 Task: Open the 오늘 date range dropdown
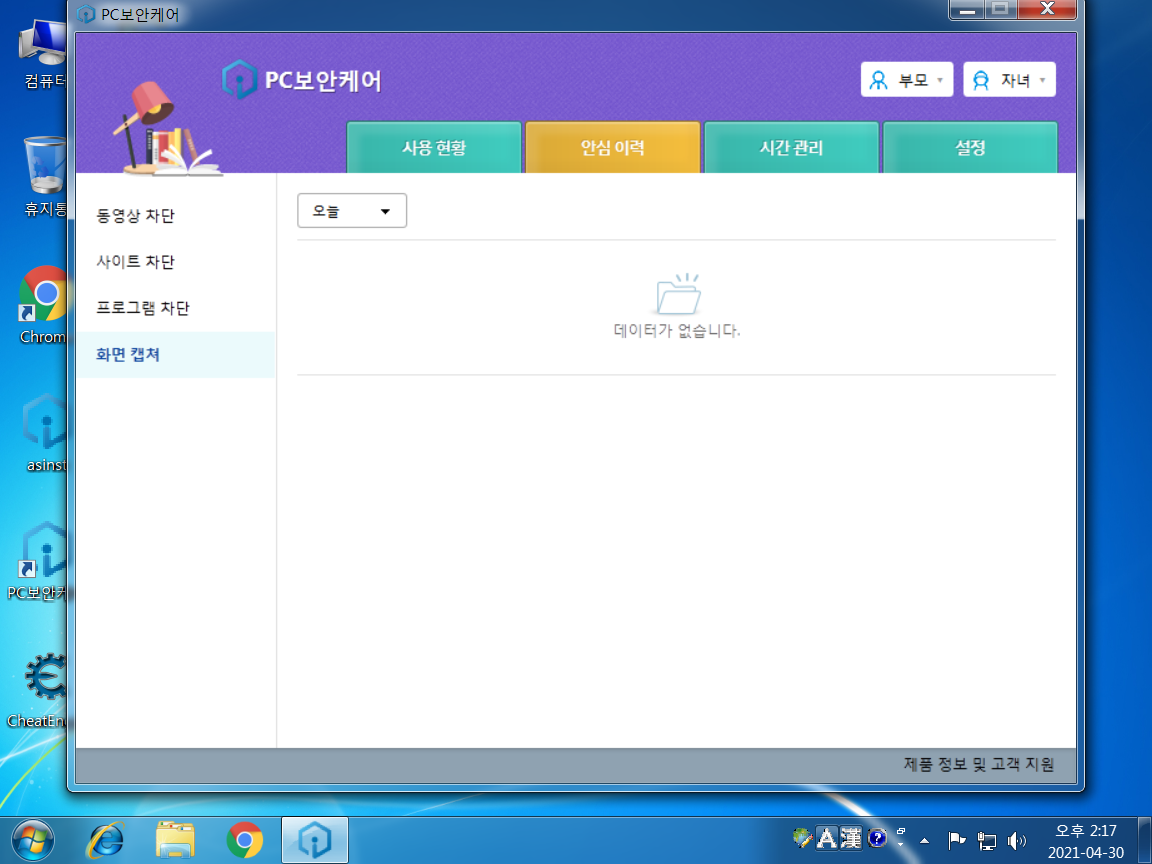click(x=352, y=211)
